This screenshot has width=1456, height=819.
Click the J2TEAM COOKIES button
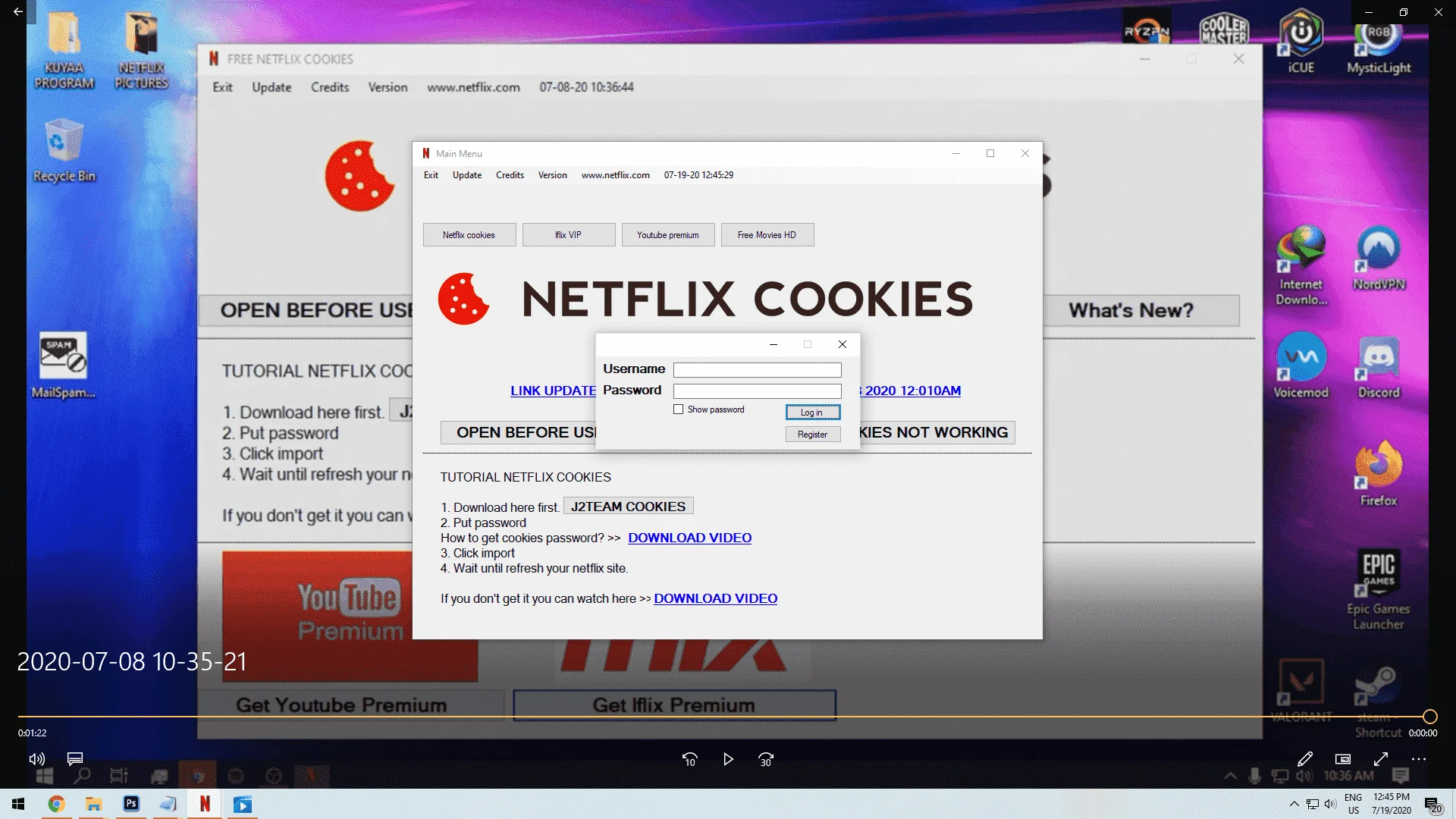(628, 507)
